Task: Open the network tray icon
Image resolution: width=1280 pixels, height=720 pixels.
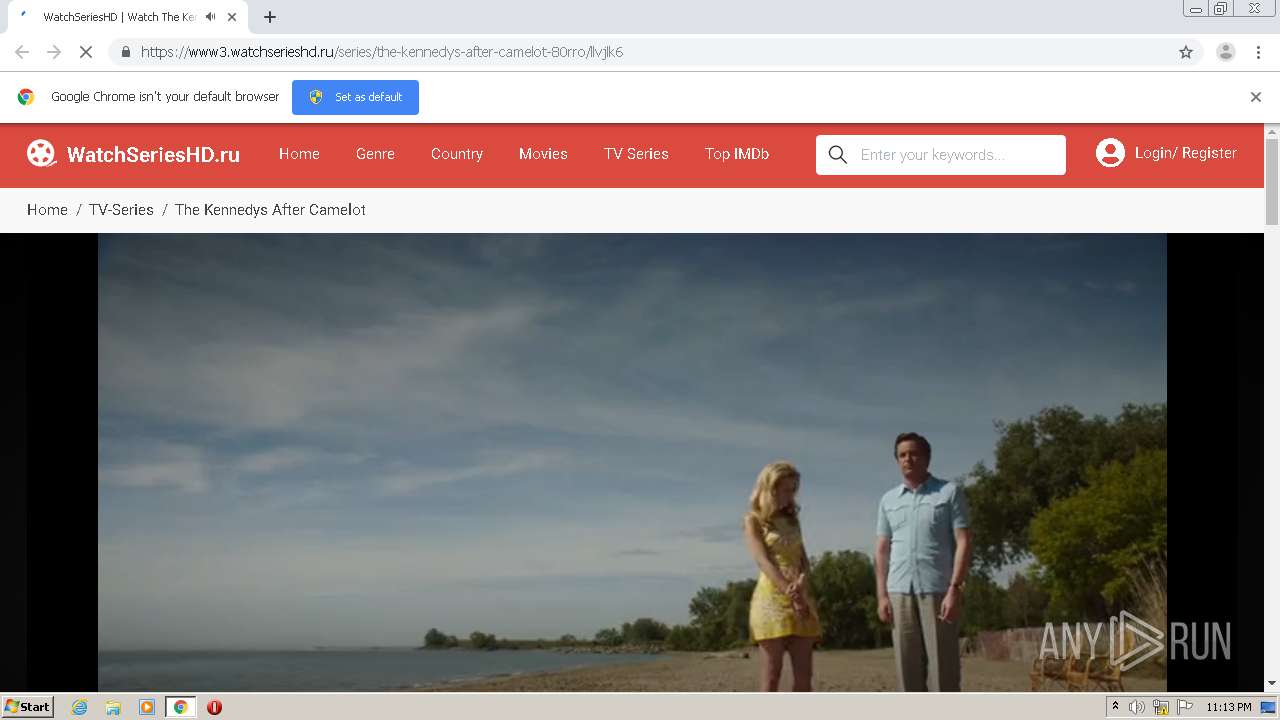Action: (1161, 707)
